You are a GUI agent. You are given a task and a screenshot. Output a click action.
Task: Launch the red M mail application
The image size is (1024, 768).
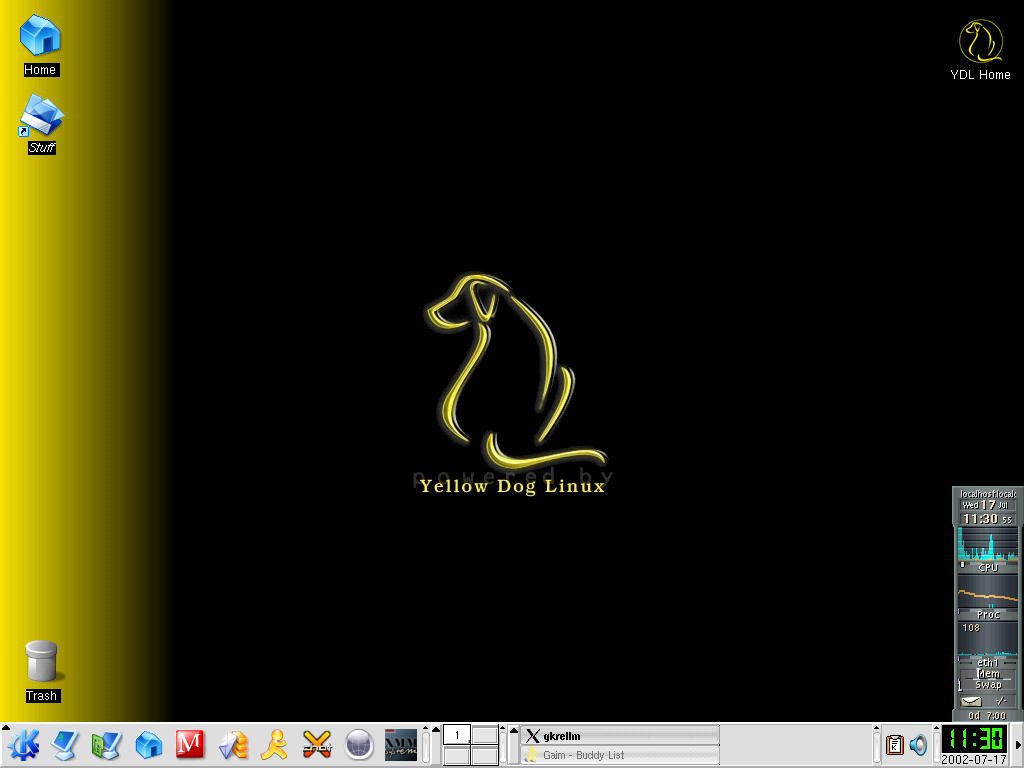190,744
